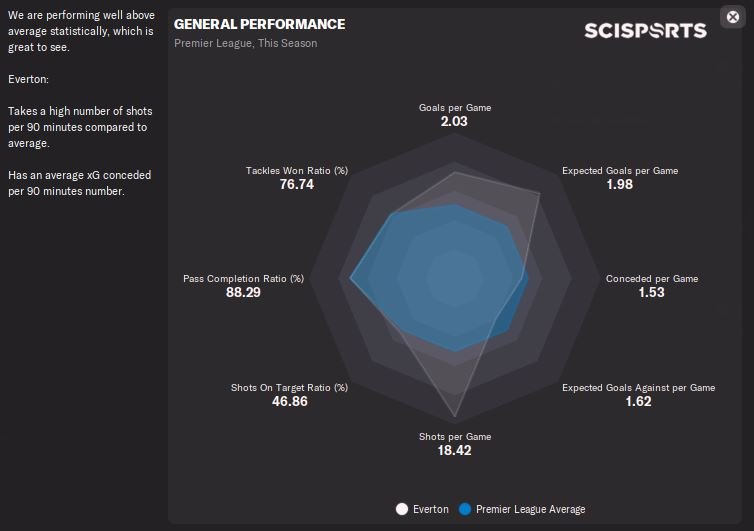Viewport: 754px width, 531px height.
Task: Toggle the Everton legend circle
Action: (403, 509)
